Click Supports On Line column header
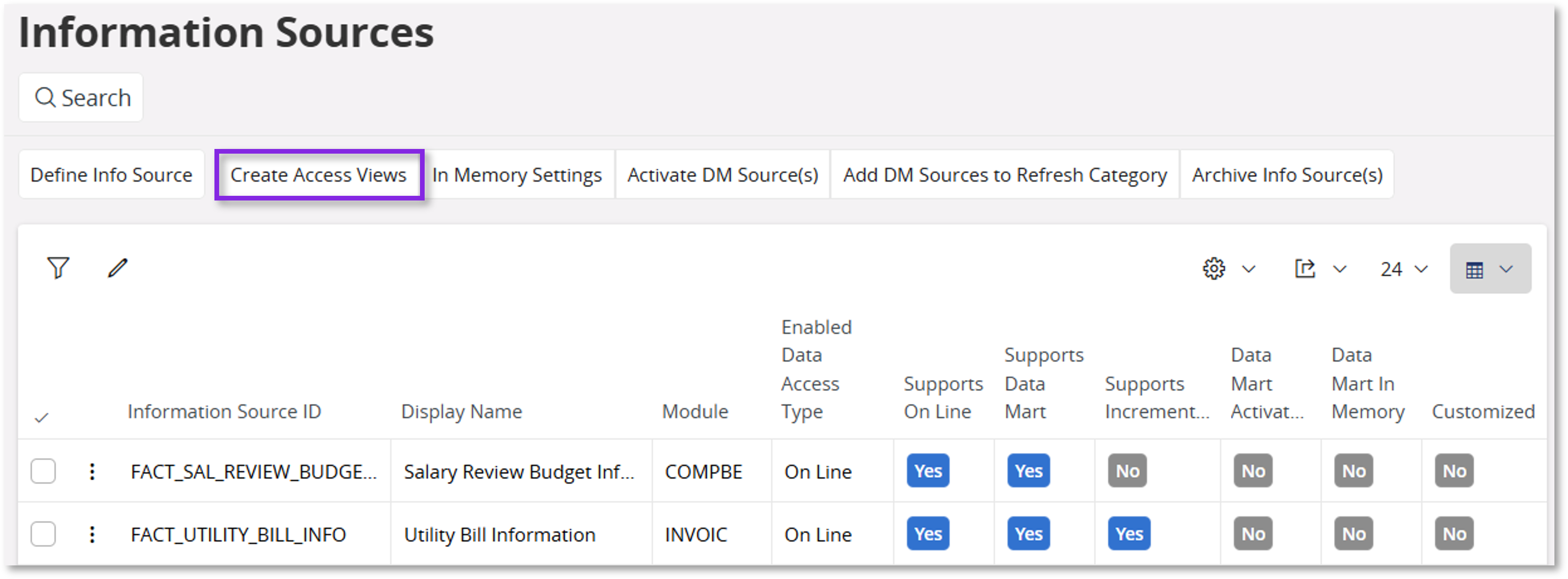The width and height of the screenshot is (1568, 579). 943,398
